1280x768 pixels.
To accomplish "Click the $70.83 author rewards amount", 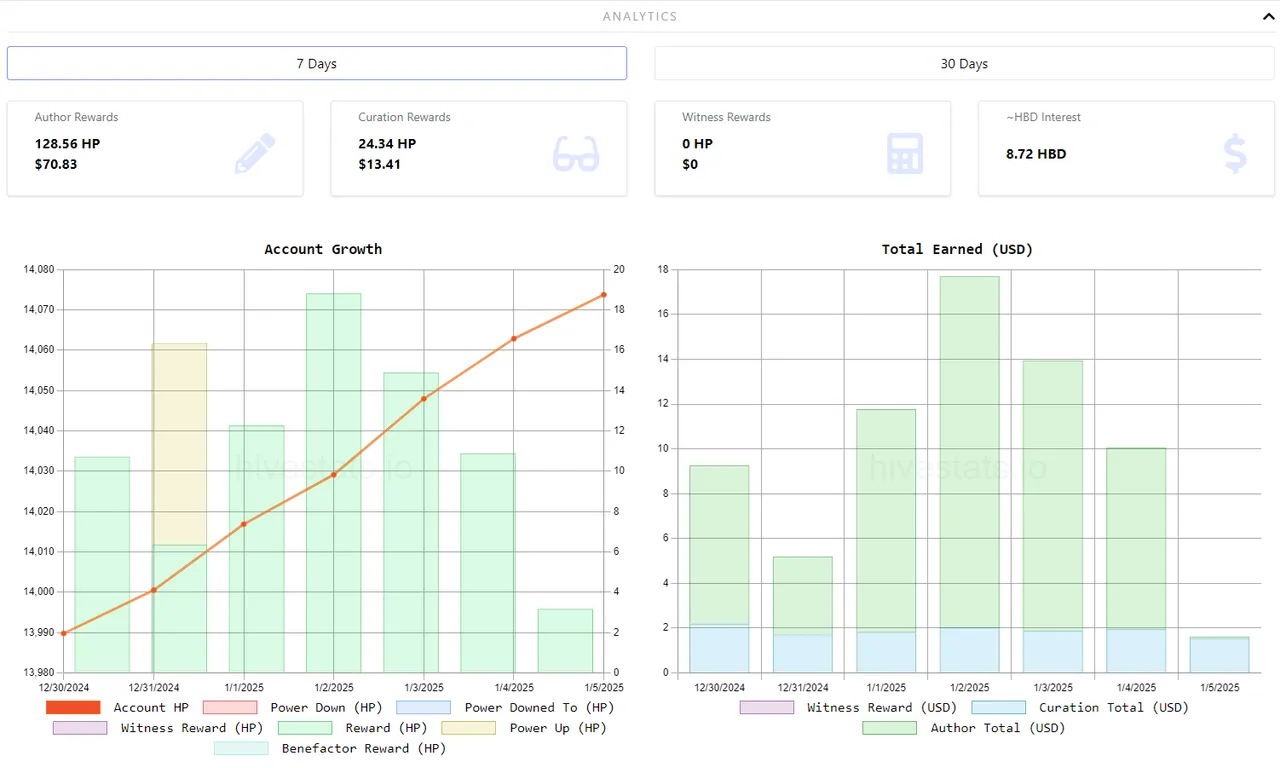I will click(x=56, y=164).
